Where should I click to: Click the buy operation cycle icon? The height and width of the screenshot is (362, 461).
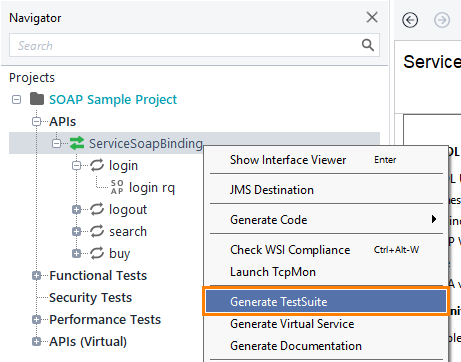(x=97, y=253)
